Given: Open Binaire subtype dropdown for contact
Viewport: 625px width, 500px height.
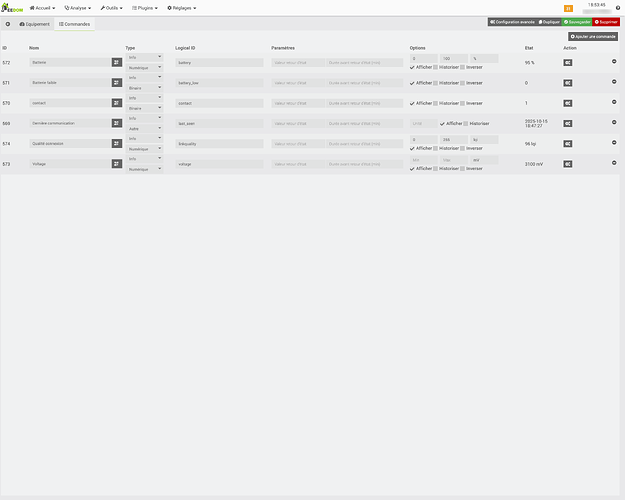Looking at the screenshot, I should click(x=144, y=108).
